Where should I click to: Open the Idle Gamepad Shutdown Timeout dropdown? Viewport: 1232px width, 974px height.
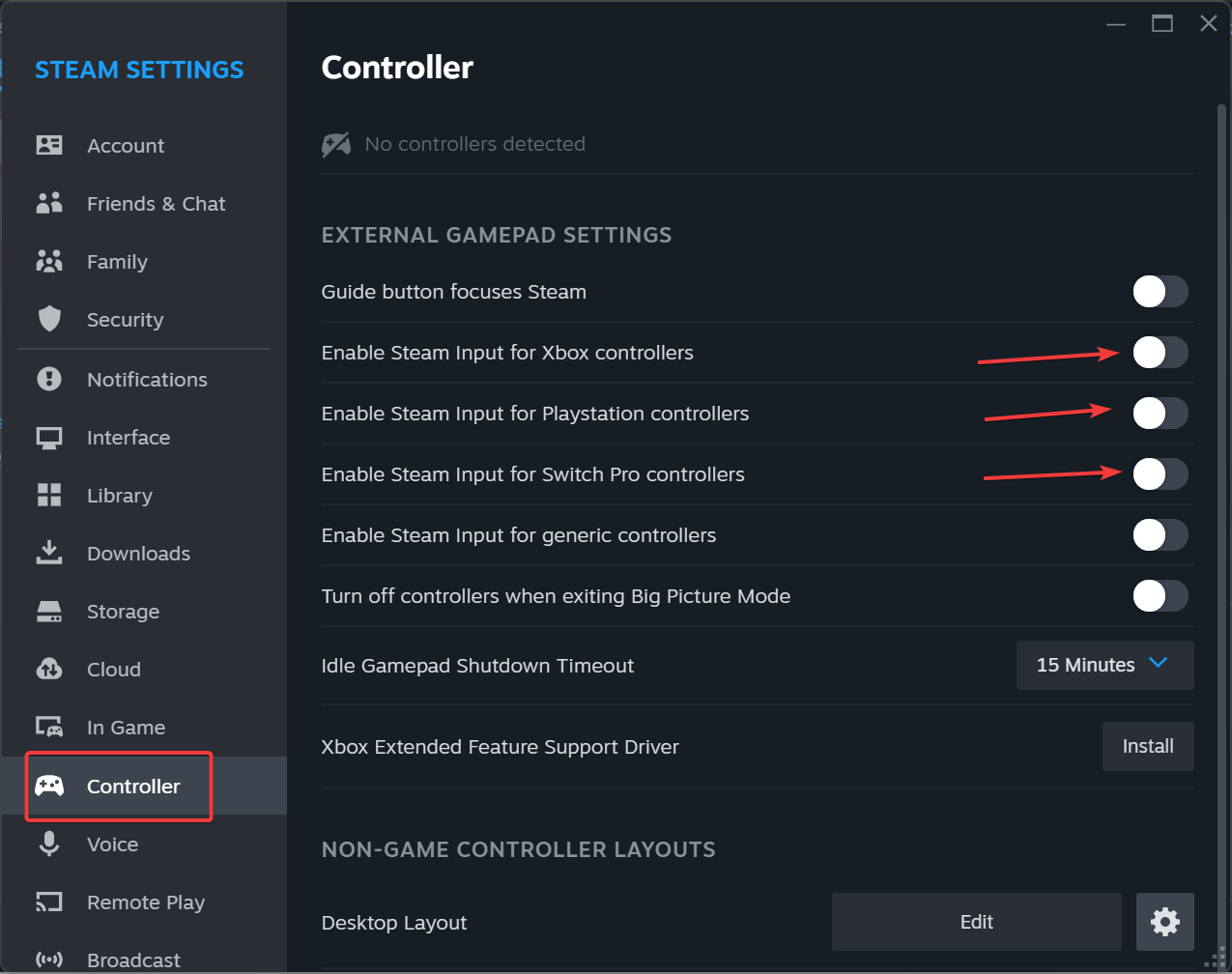coord(1105,665)
